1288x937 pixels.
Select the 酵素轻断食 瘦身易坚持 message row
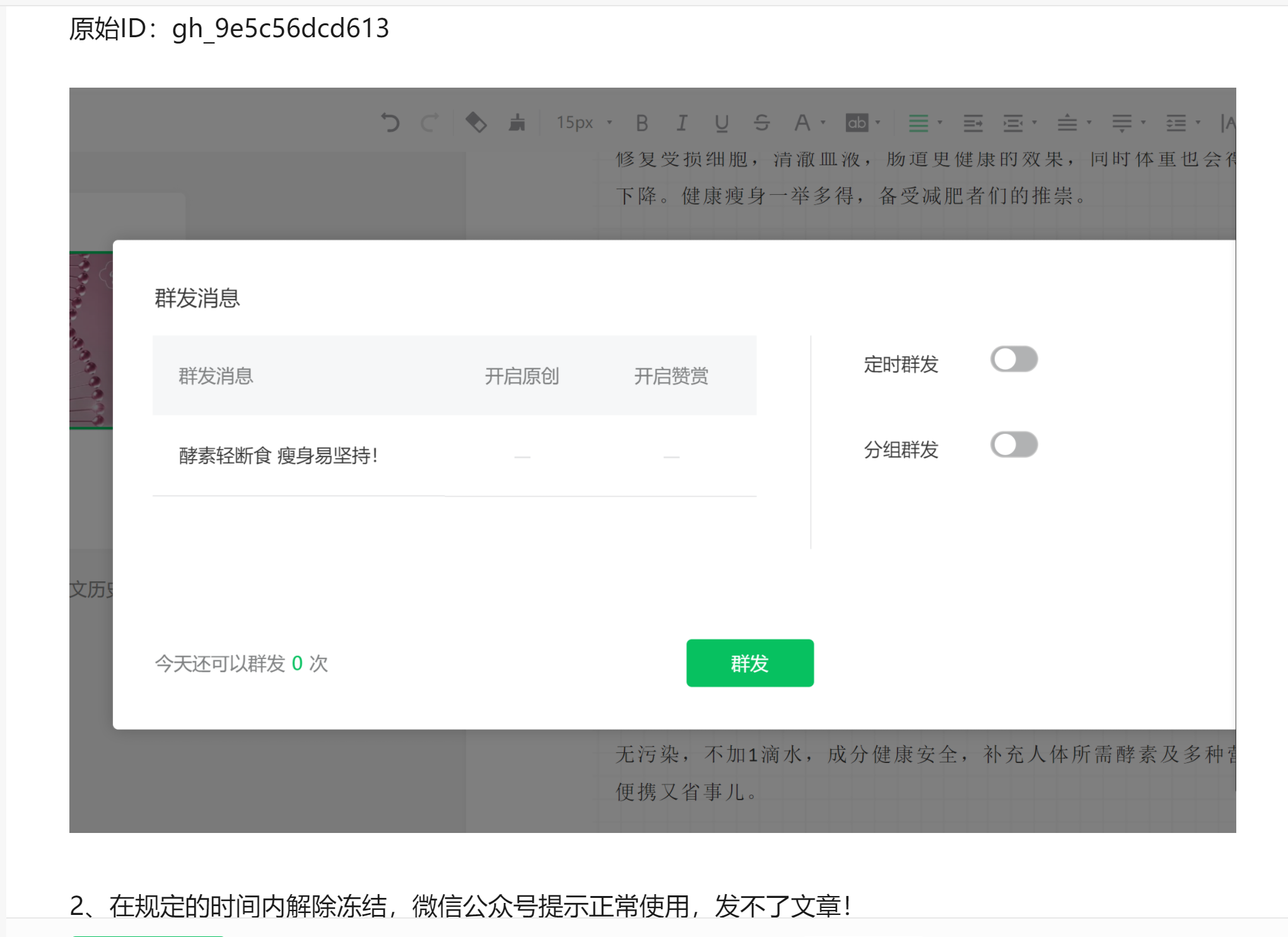(x=279, y=455)
